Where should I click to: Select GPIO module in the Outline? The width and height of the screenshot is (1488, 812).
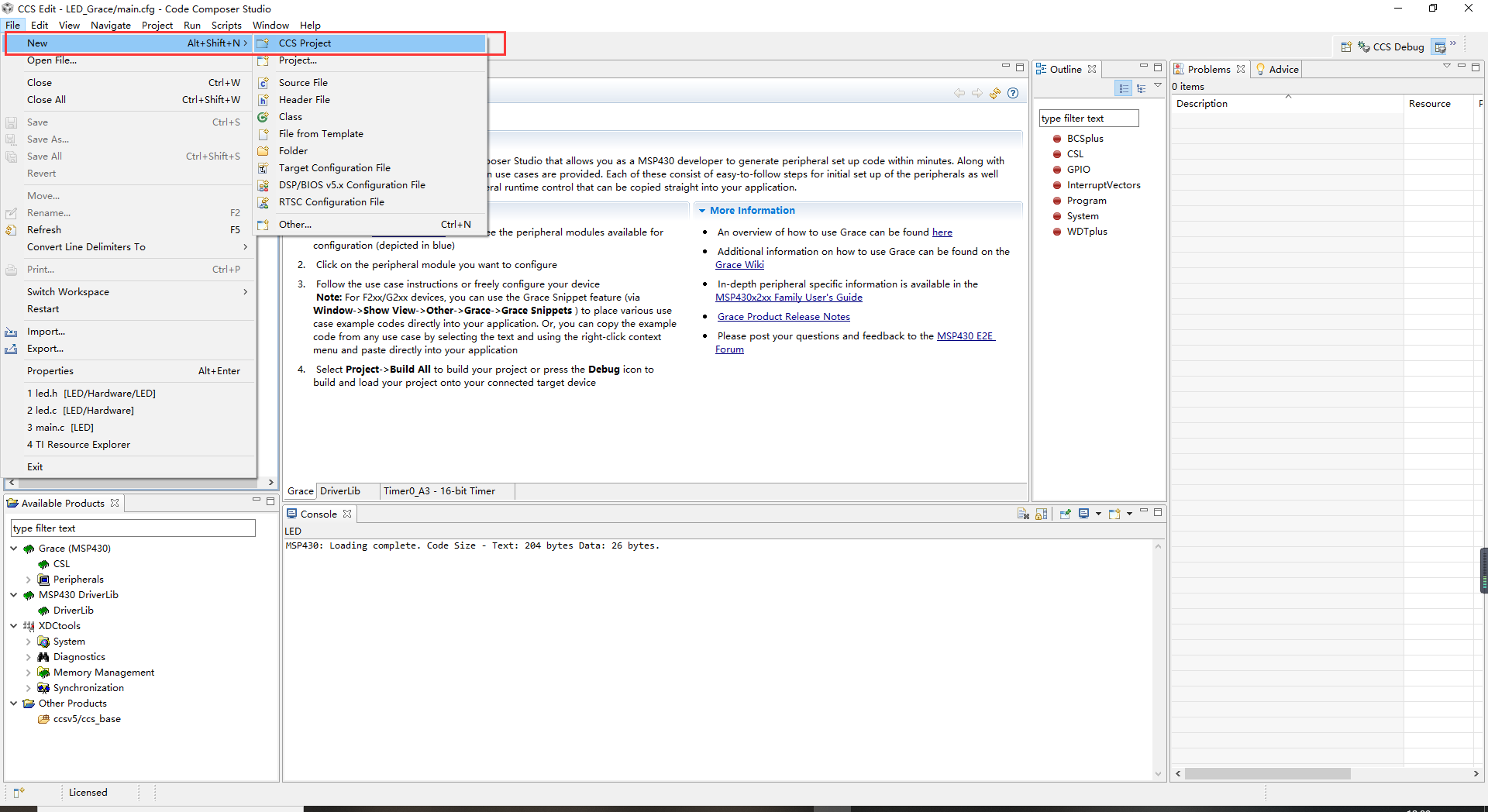[1078, 170]
